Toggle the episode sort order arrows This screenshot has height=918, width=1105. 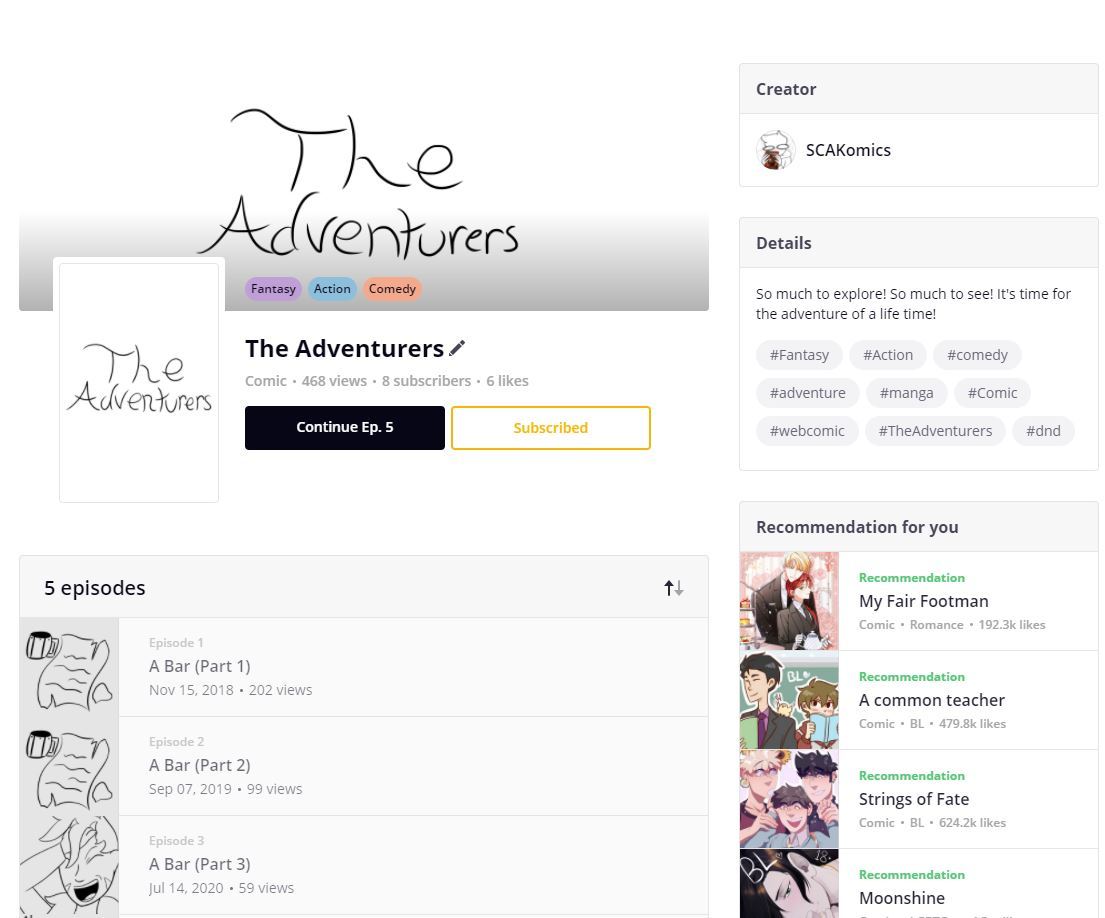click(x=674, y=588)
